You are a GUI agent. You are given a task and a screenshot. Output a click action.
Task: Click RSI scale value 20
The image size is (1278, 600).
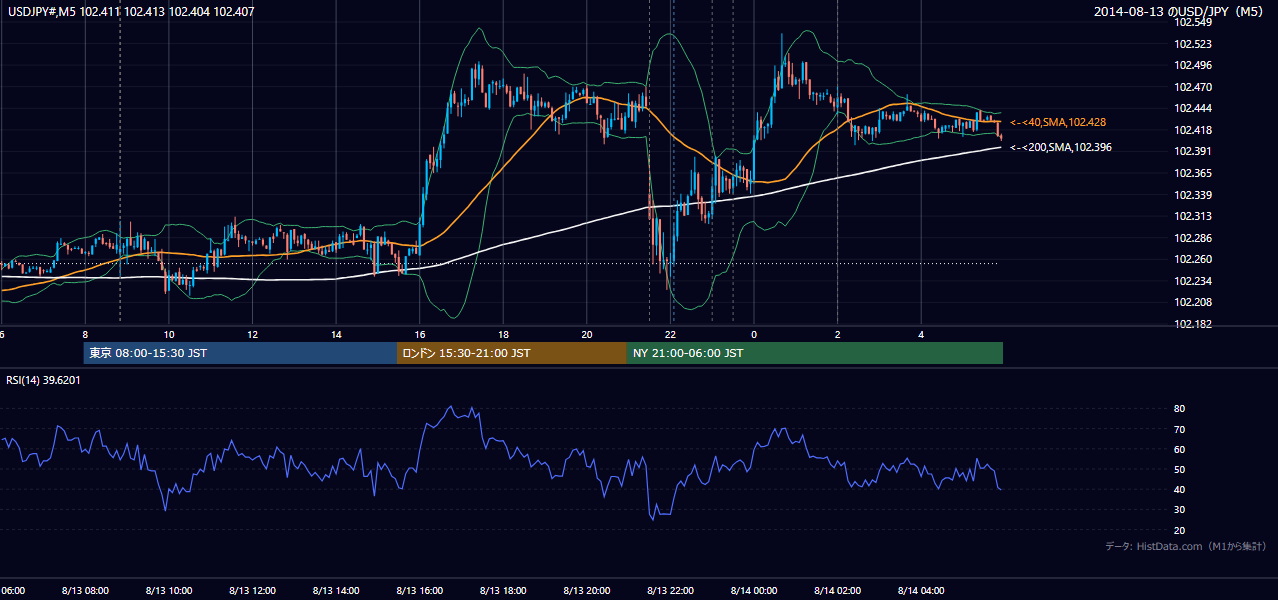(1179, 530)
